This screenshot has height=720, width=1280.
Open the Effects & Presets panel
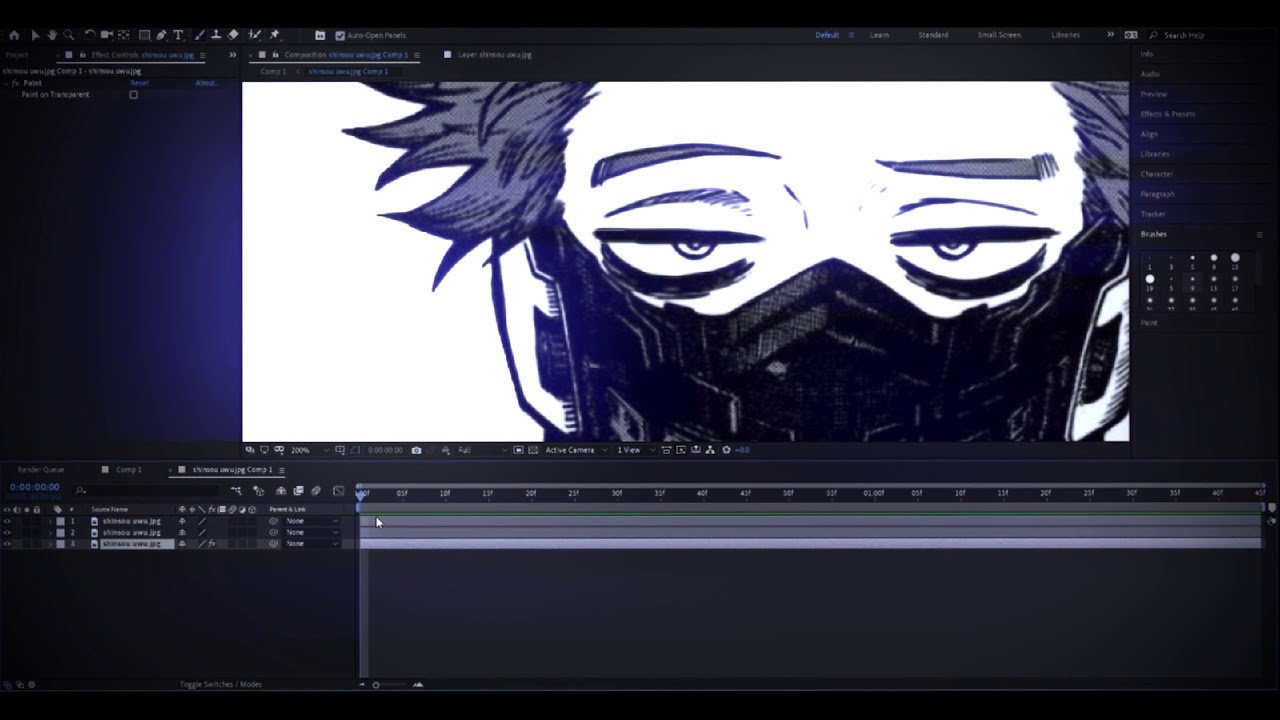[x=1167, y=114]
